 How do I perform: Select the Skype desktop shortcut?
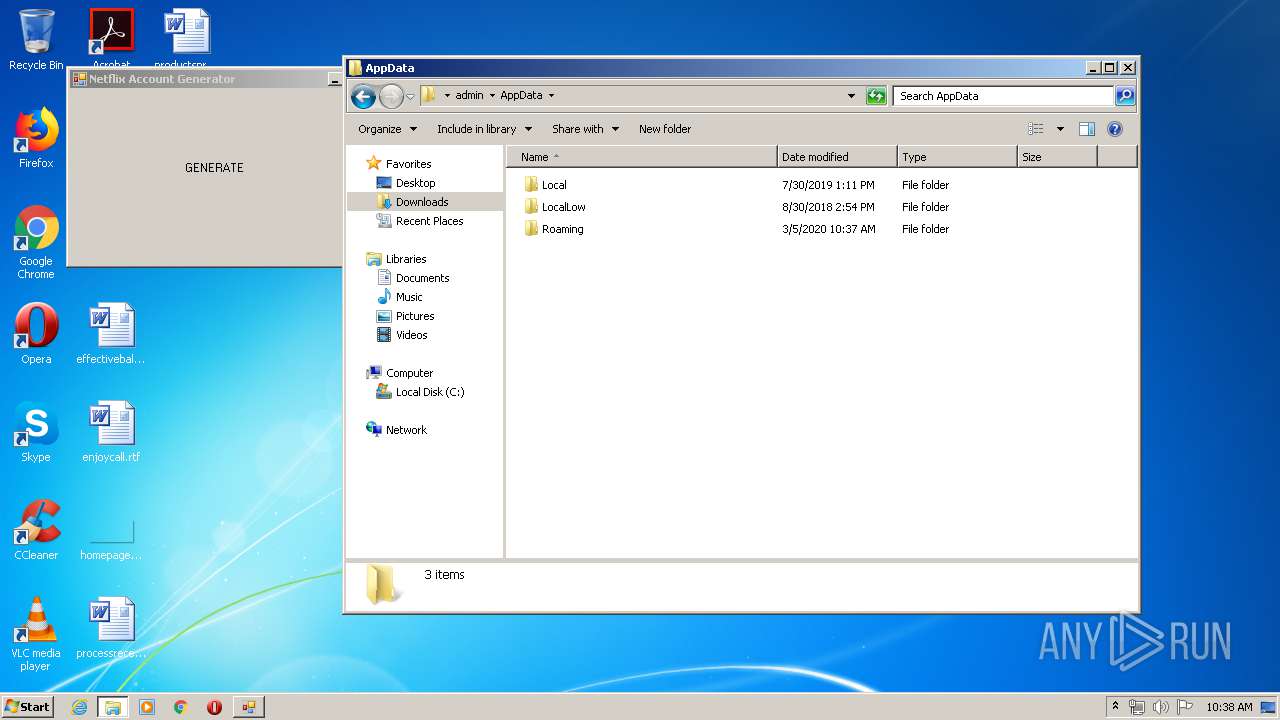(36, 432)
